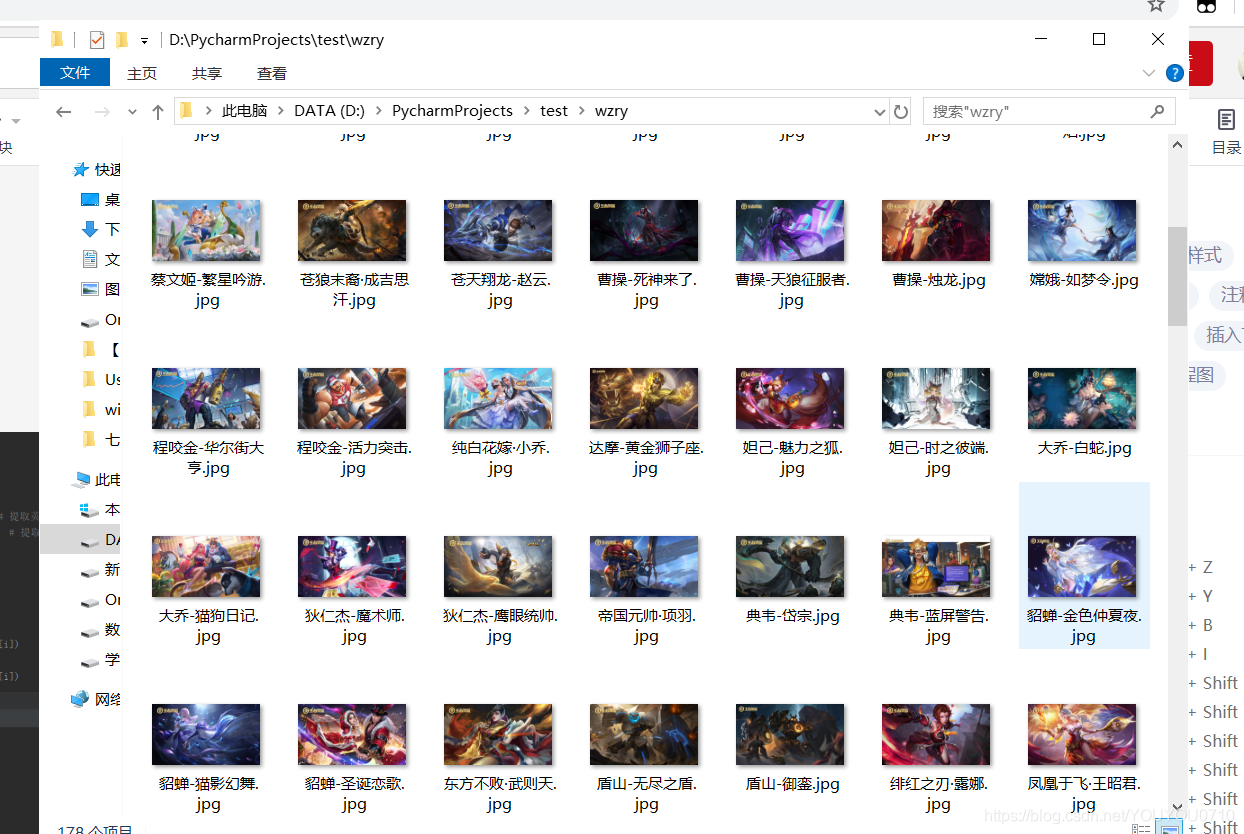
Task: Click the Forward navigation arrow
Action: pos(101,112)
